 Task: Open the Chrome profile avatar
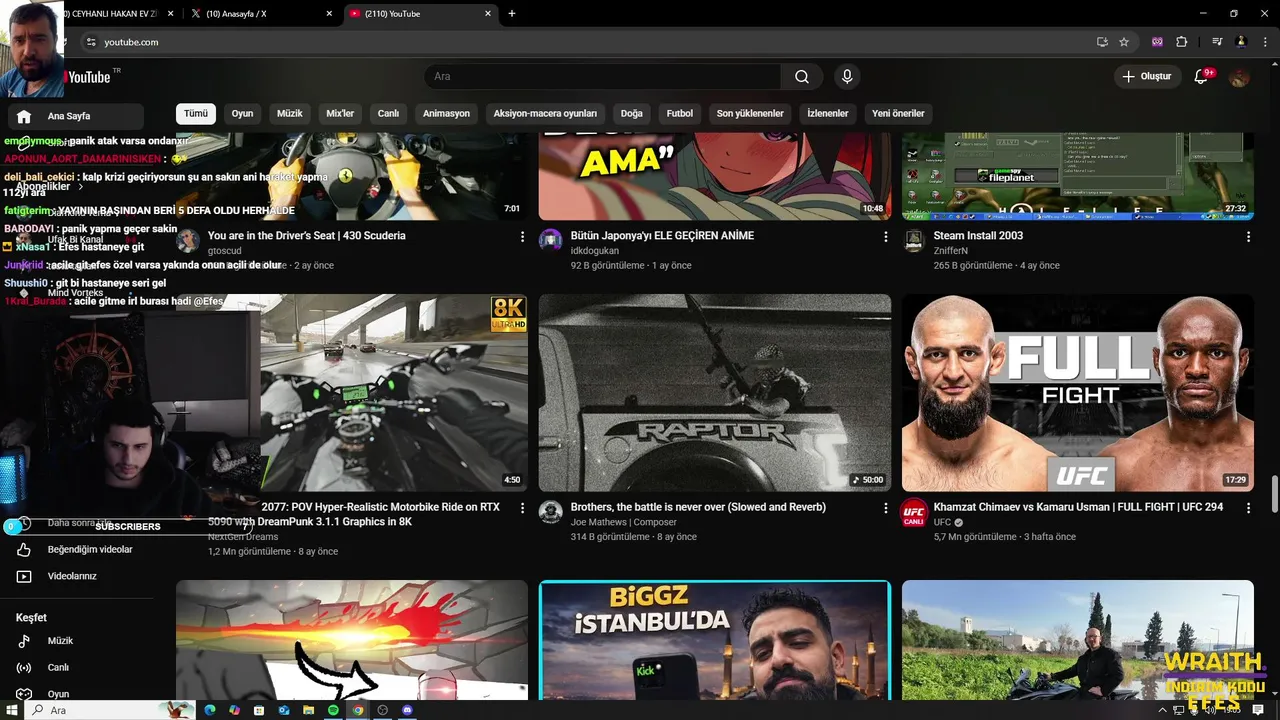1241,42
